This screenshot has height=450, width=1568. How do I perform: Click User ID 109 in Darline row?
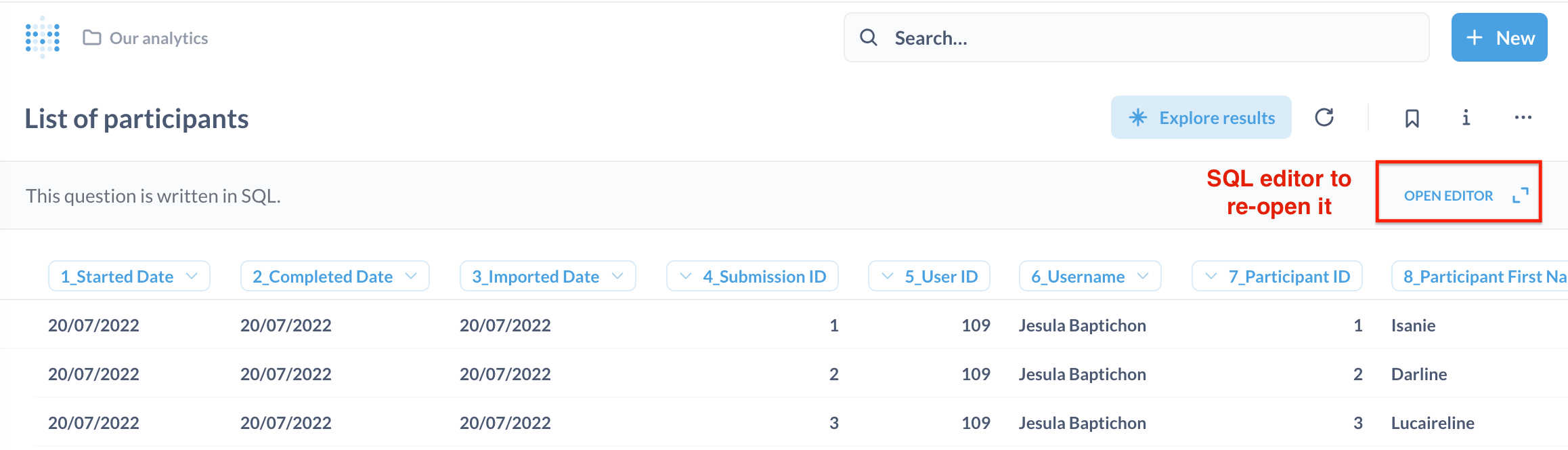(x=976, y=374)
